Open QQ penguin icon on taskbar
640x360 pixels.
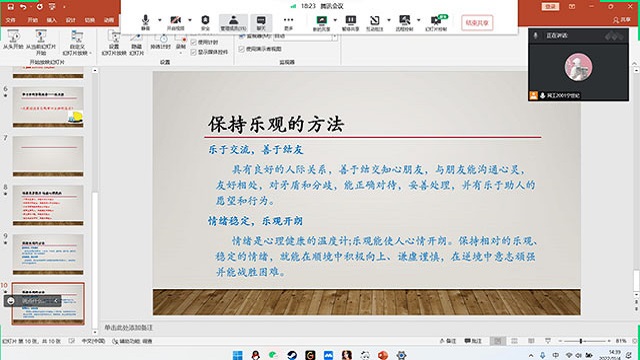click(256, 355)
